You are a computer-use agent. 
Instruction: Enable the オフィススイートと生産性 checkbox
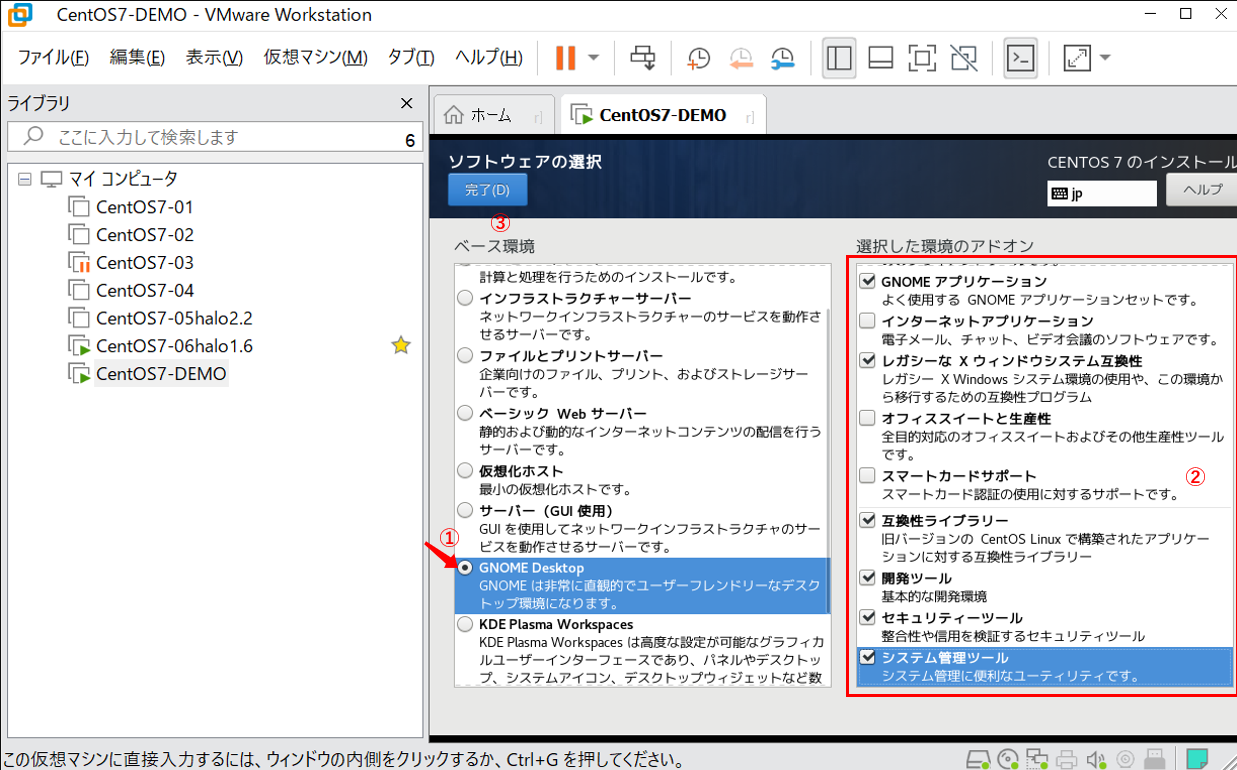coord(867,418)
